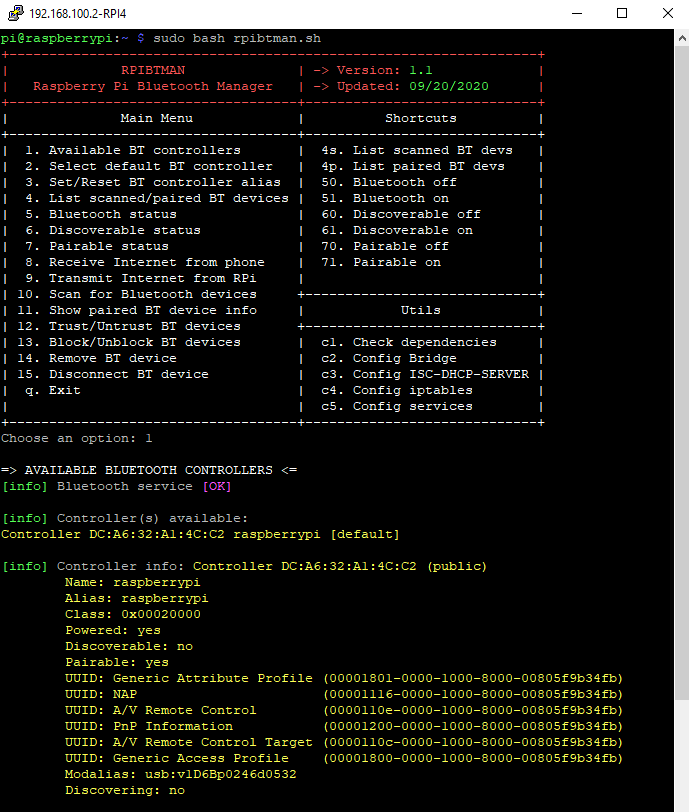Click '61. Discoverable on' shortcut

tap(397, 231)
